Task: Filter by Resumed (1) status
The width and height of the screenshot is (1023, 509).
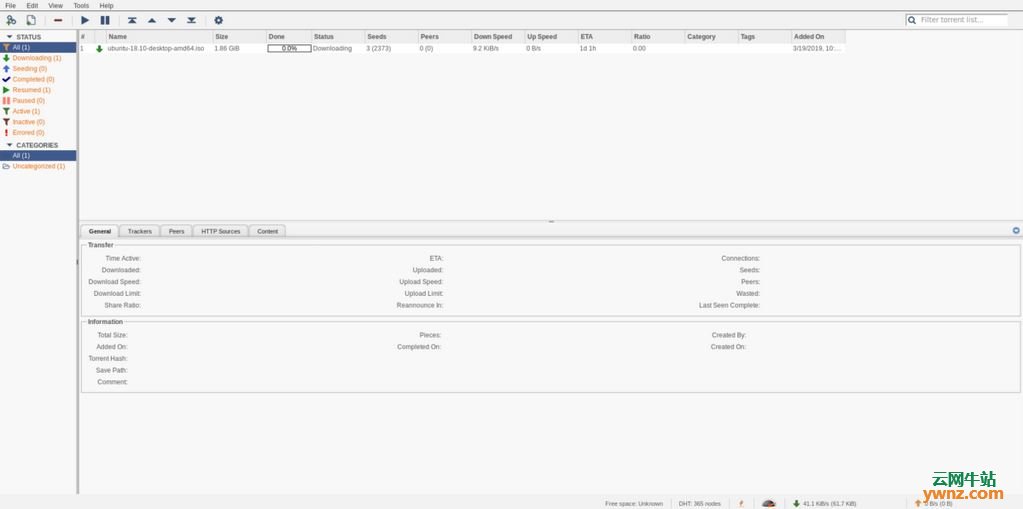Action: click(38, 90)
